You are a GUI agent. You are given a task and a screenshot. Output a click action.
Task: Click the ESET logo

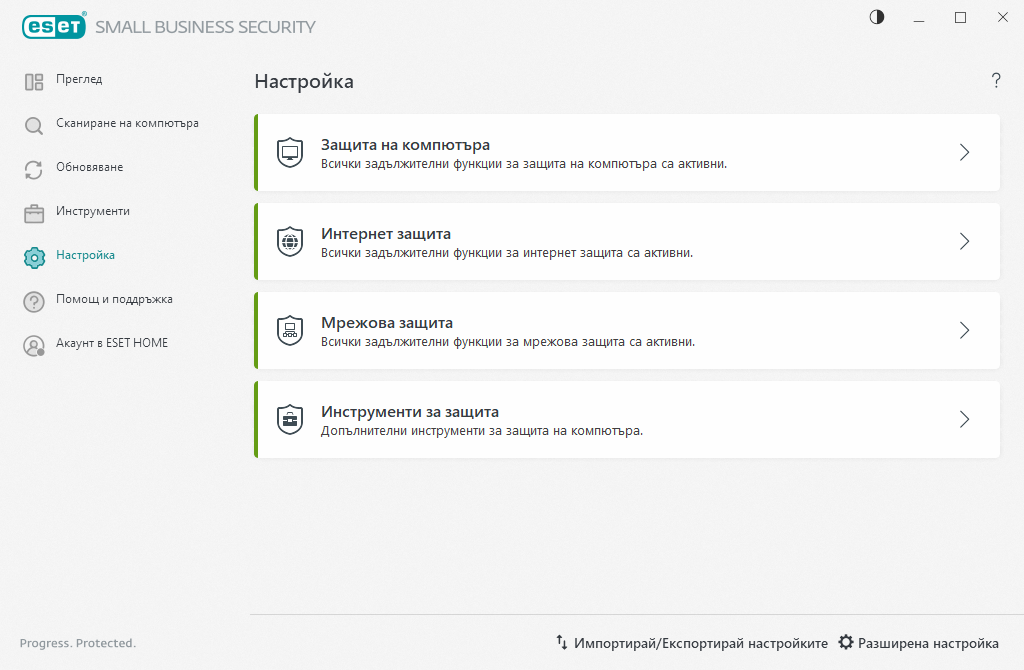54,26
